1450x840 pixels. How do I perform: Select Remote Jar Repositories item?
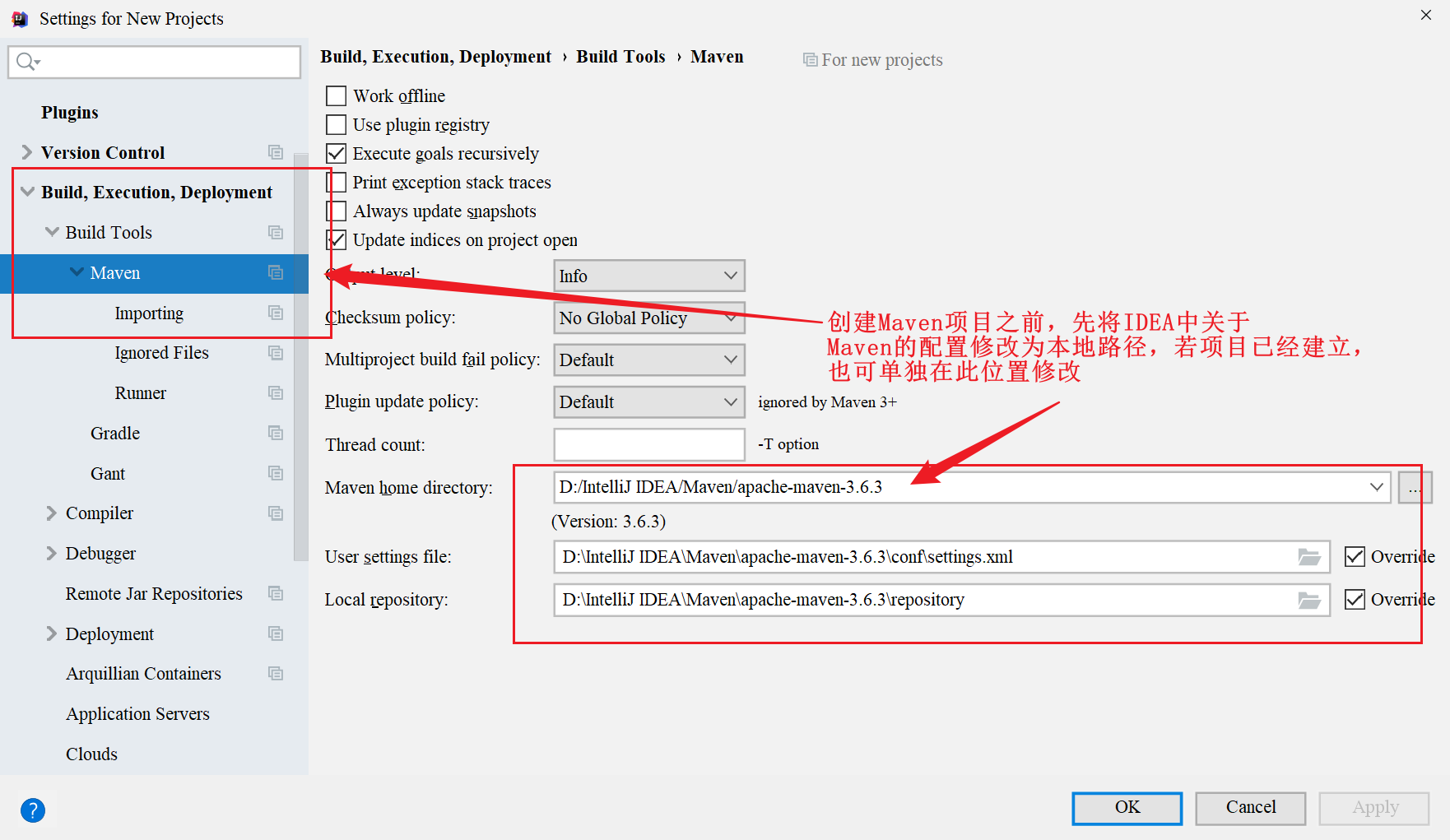[154, 594]
